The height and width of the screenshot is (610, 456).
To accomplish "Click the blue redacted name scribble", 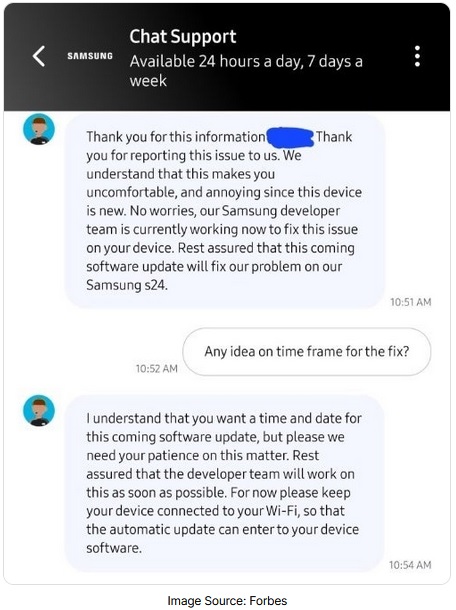I will point(290,137).
